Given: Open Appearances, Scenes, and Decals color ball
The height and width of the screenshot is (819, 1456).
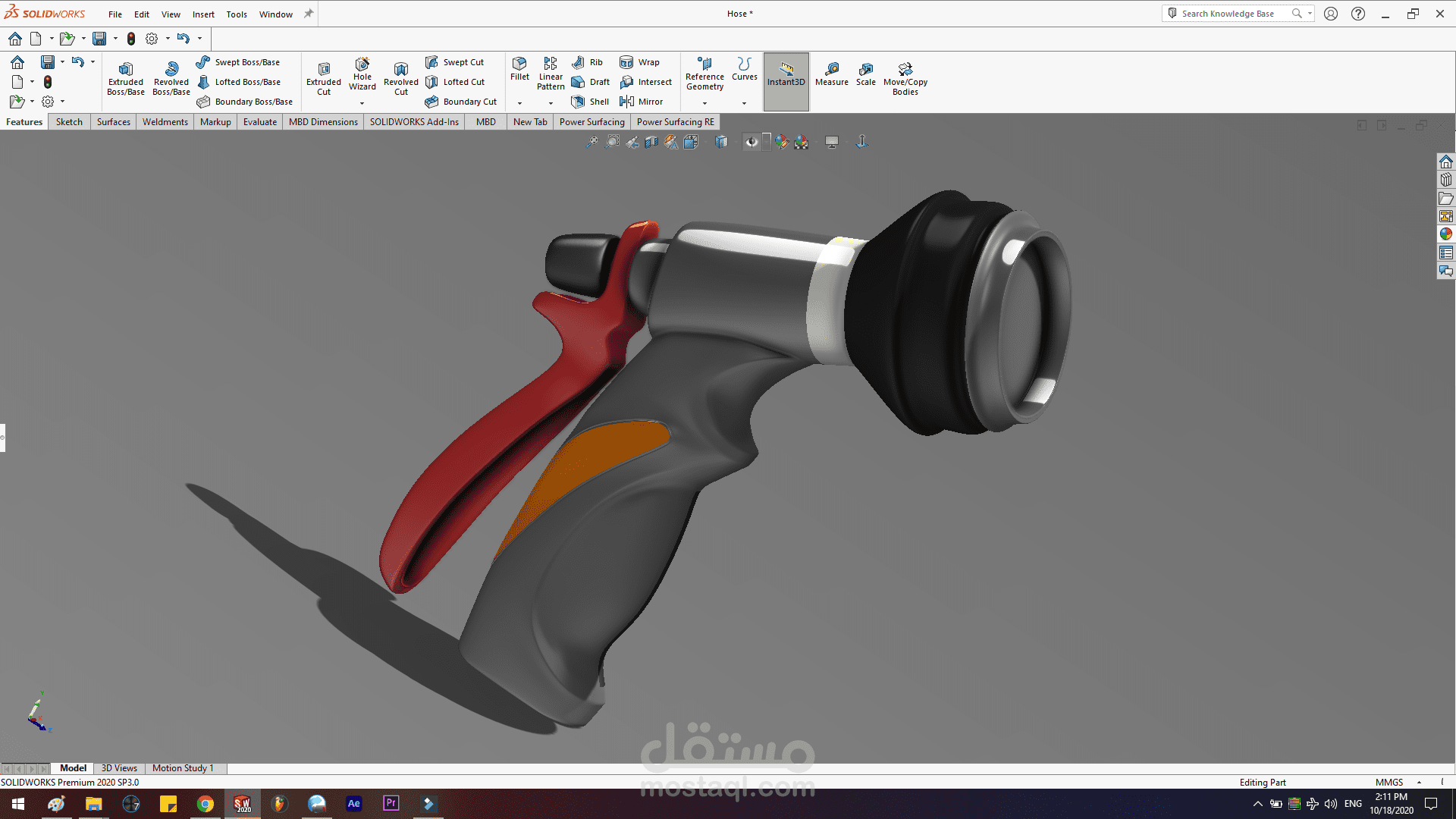Looking at the screenshot, I should tap(1446, 234).
